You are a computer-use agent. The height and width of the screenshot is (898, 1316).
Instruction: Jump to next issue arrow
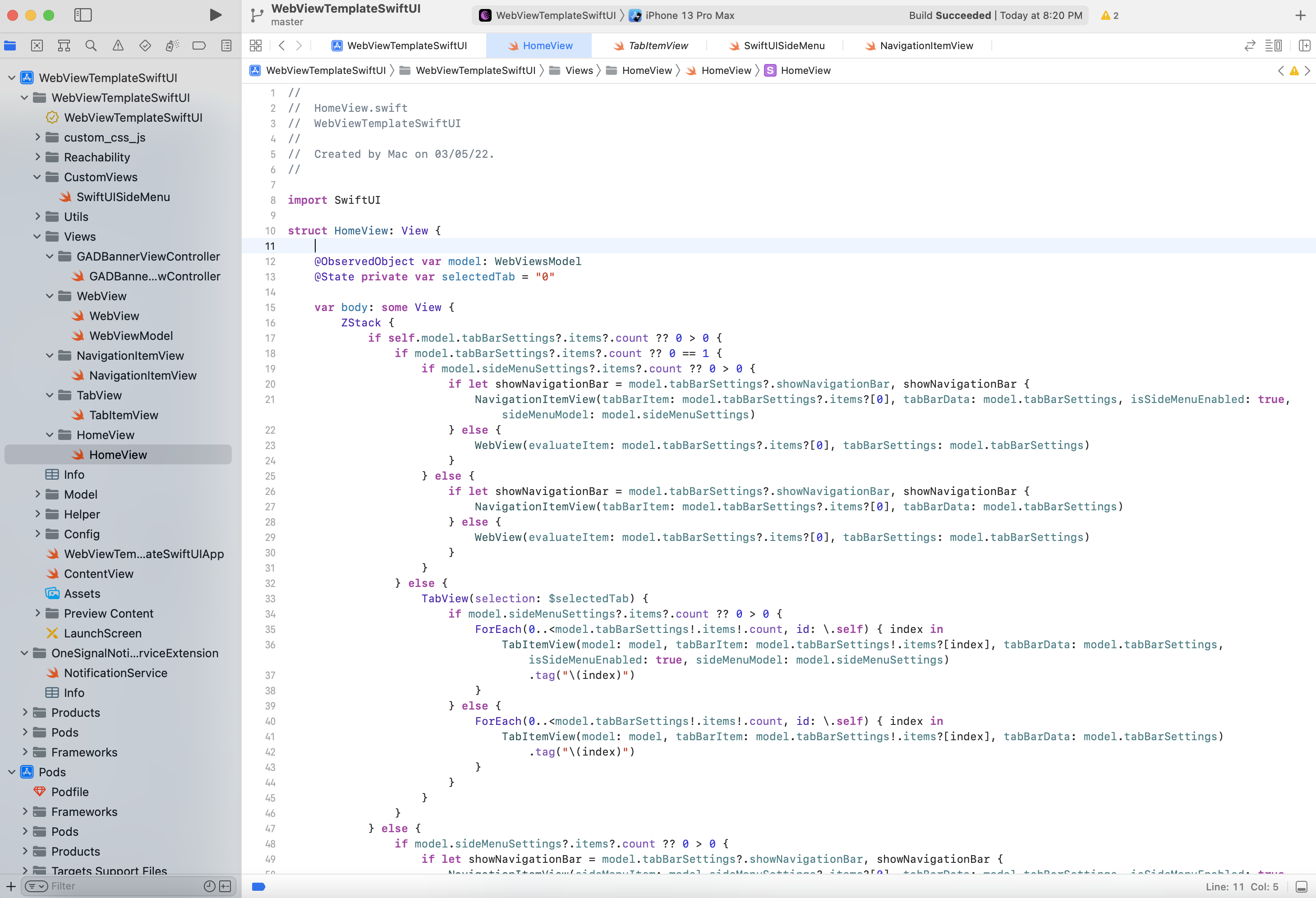click(x=1307, y=71)
